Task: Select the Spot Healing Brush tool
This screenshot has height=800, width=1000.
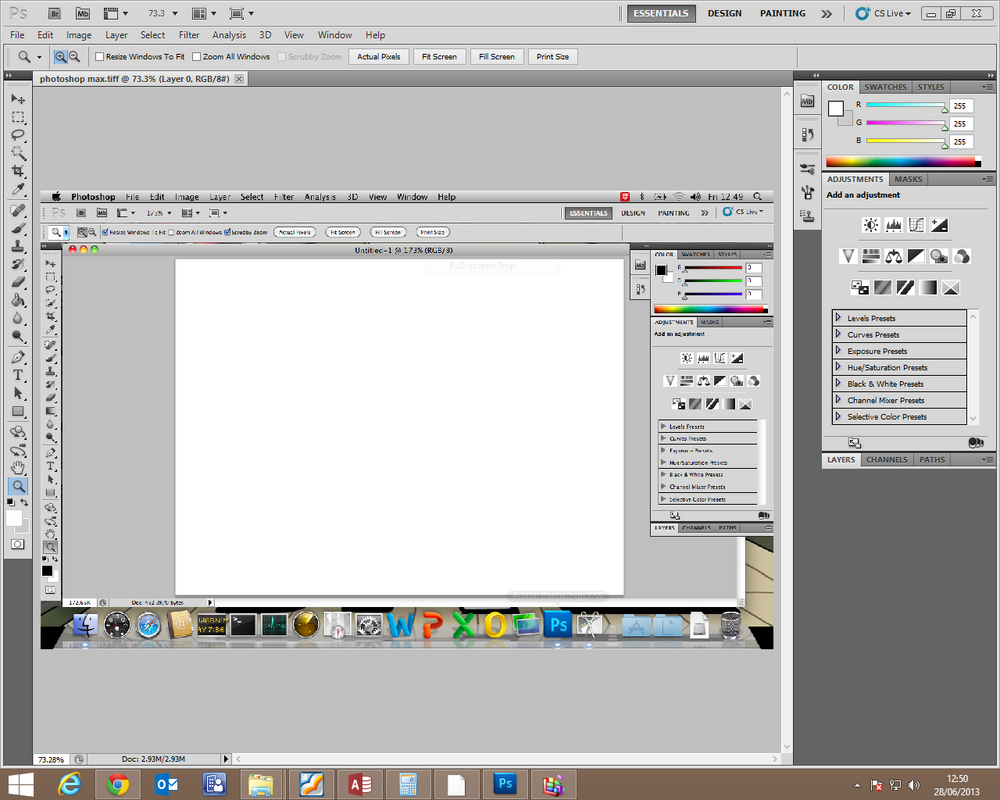Action: tap(18, 210)
